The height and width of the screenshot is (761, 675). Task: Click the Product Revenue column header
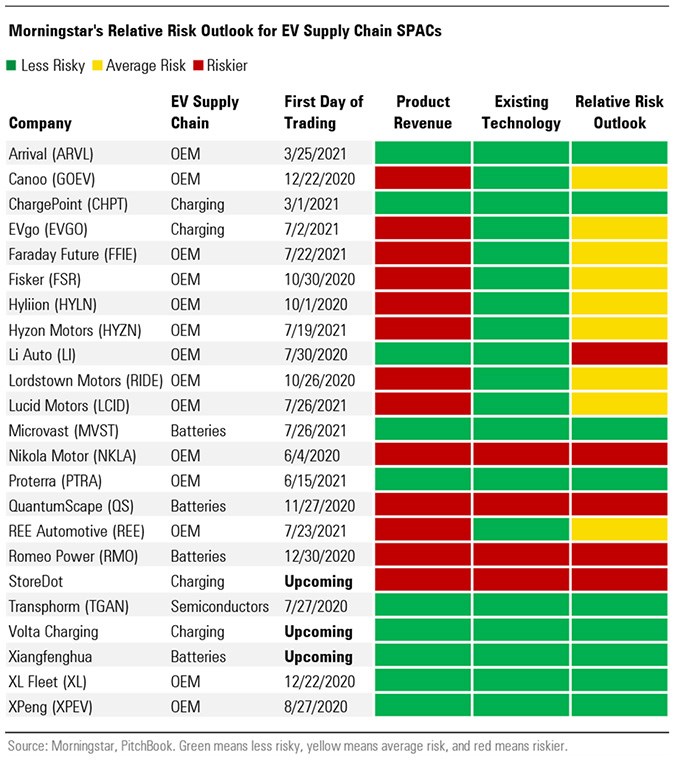423,112
